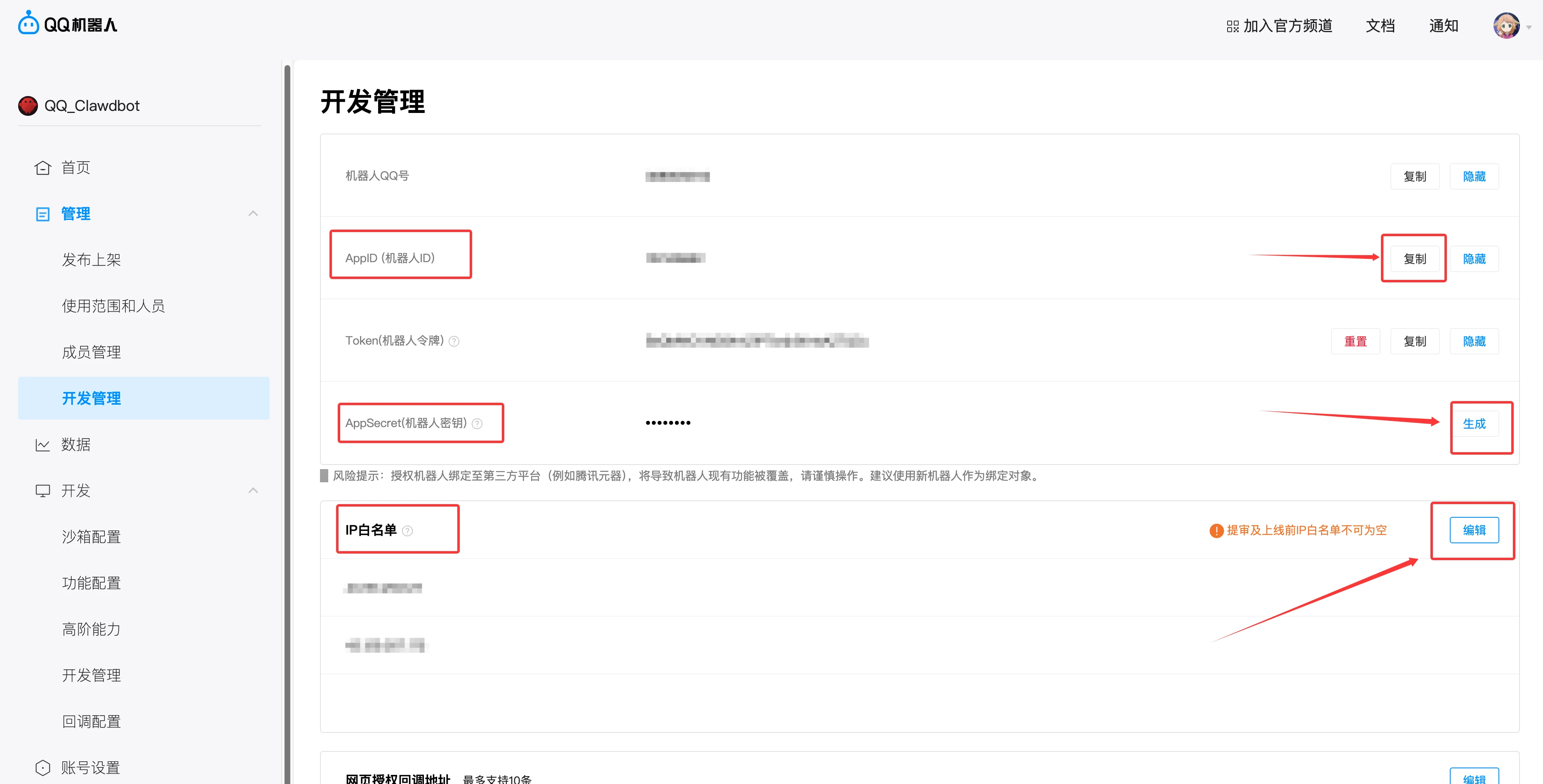Click the sidebar vertical scrollbar
Image resolution: width=1543 pixels, height=784 pixels.
coord(287,419)
